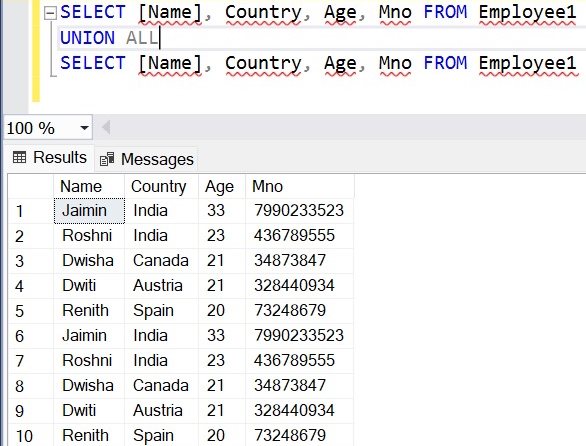Select row 1 header in results grid
586x446 pixels.
pos(31,211)
